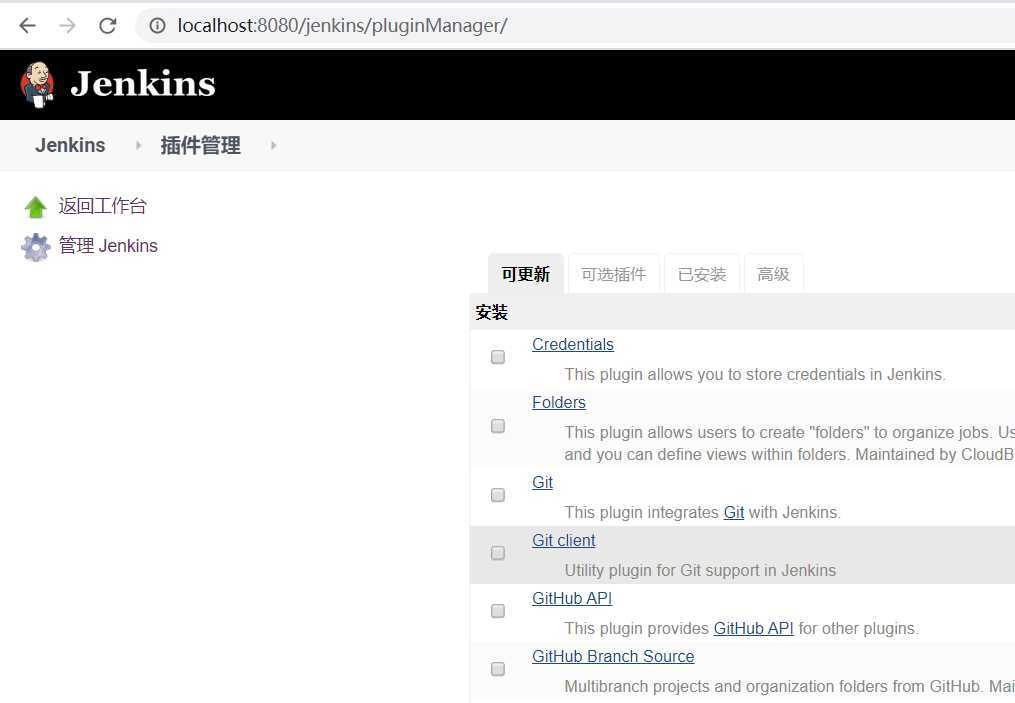Open the Credentials plugin link
This screenshot has height=703, width=1015.
(x=573, y=344)
